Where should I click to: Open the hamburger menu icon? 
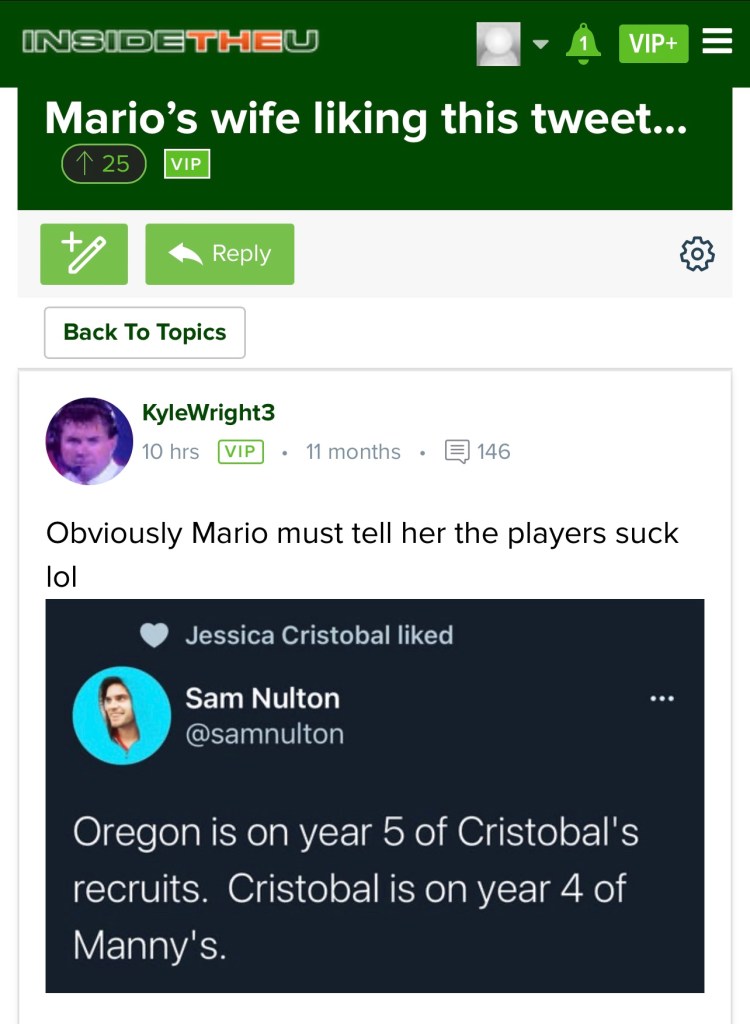pos(716,42)
